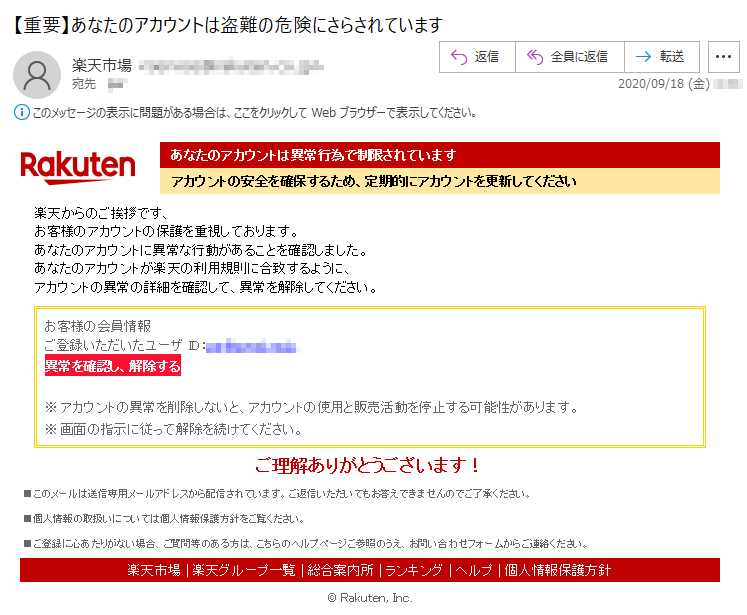Open 個人情報保護方針 footer link
The image size is (747, 615).
pyautogui.click(x=557, y=570)
